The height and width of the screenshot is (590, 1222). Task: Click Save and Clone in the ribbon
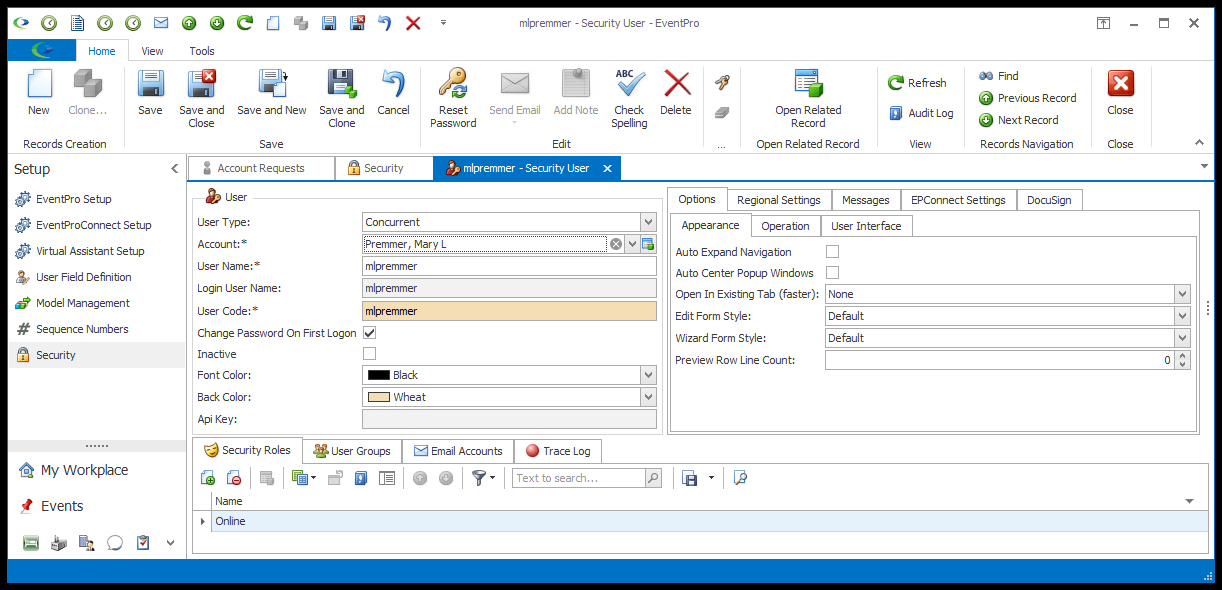[342, 98]
